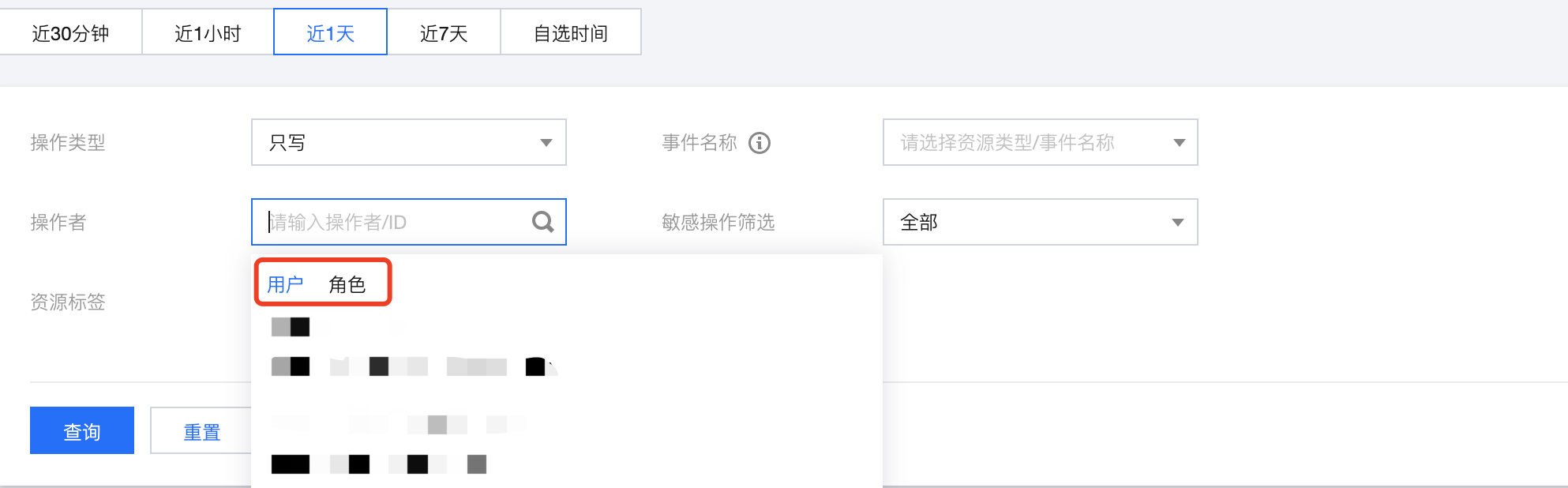Image resolution: width=1568 pixels, height=488 pixels.
Task: Click the info icon beside 事件名称
Action: [759, 143]
